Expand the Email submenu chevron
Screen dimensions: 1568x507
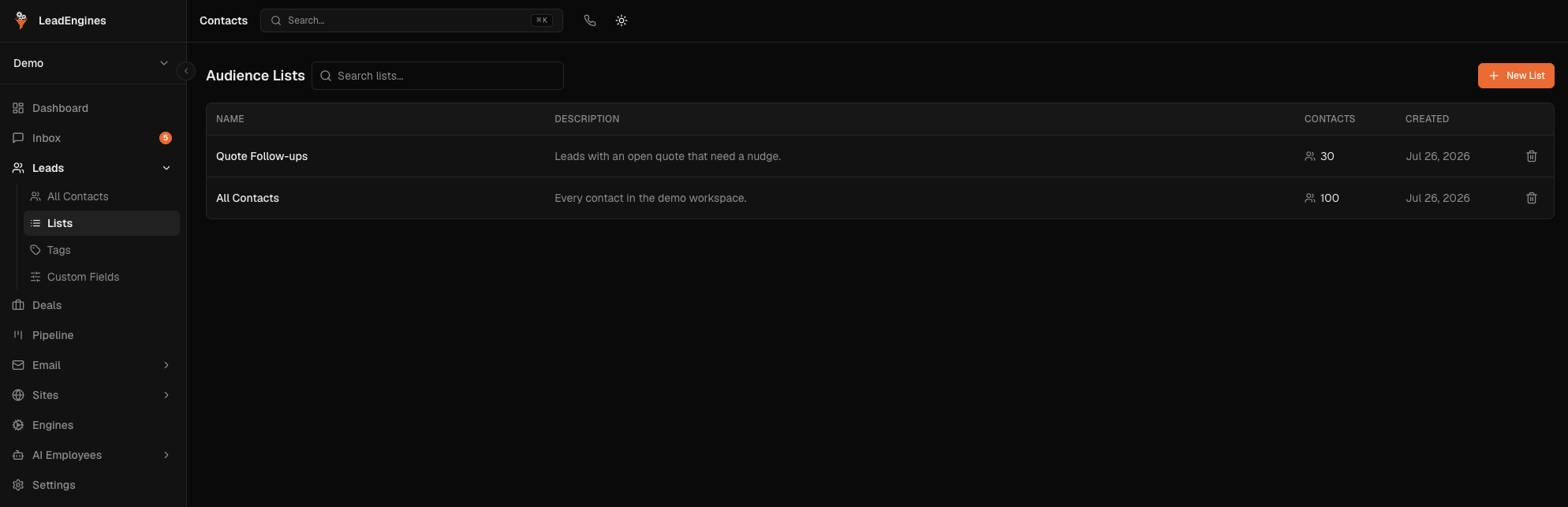point(166,365)
